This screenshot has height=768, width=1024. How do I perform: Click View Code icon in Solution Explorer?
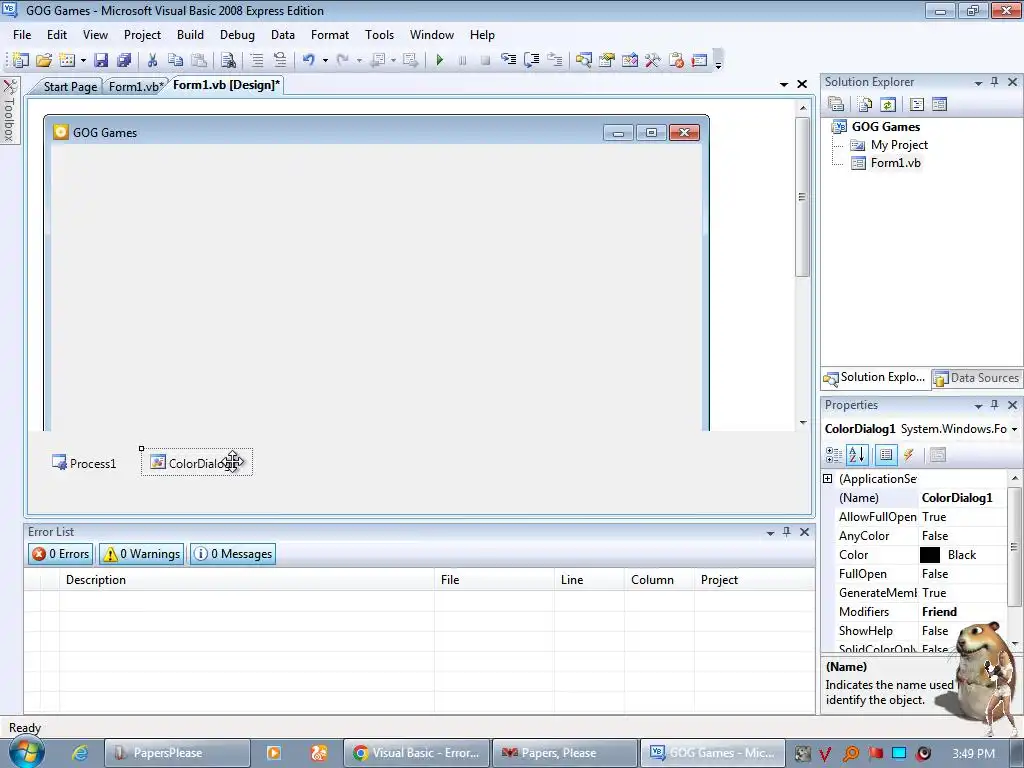click(x=916, y=104)
